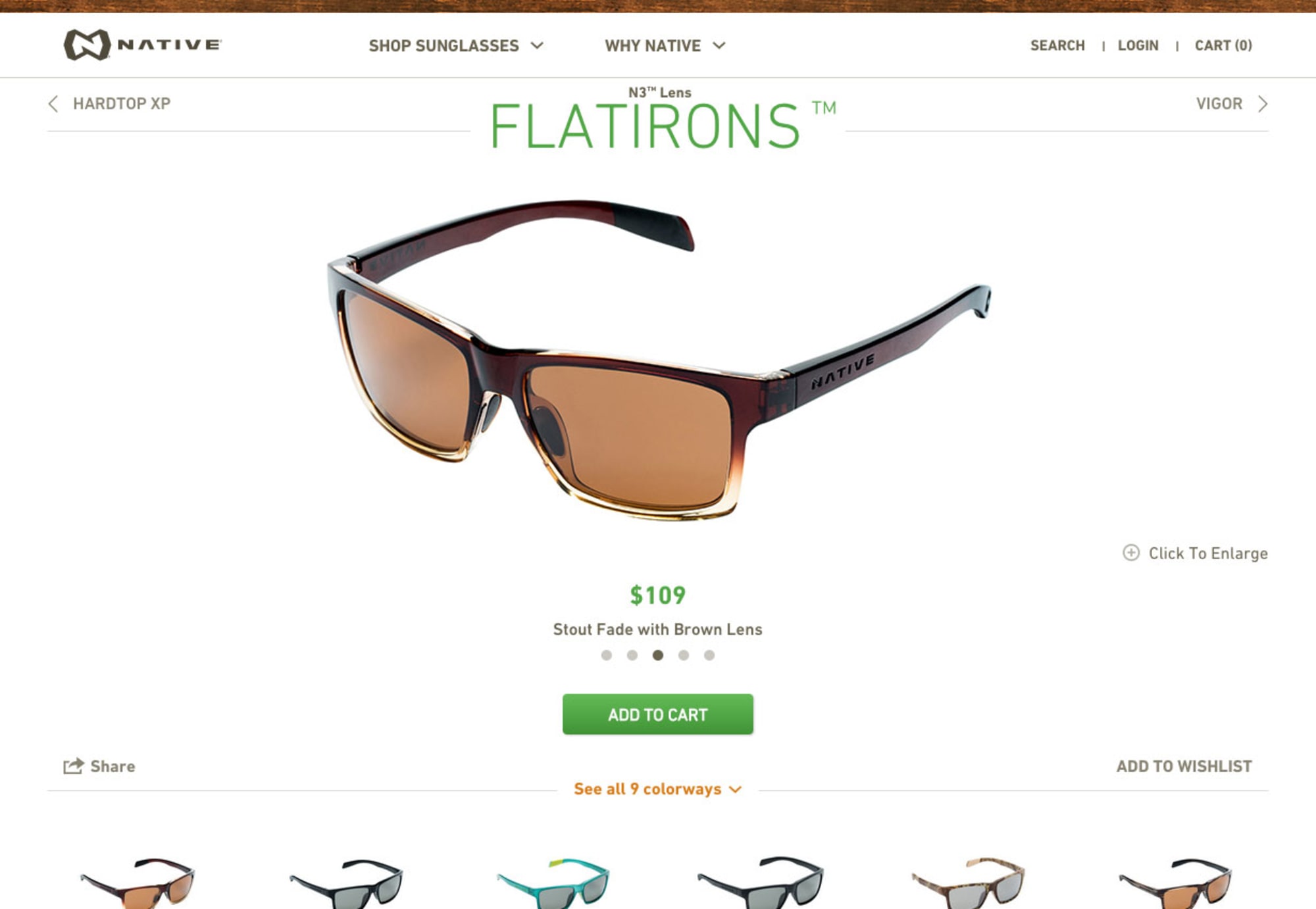Open the Search link

(1057, 45)
